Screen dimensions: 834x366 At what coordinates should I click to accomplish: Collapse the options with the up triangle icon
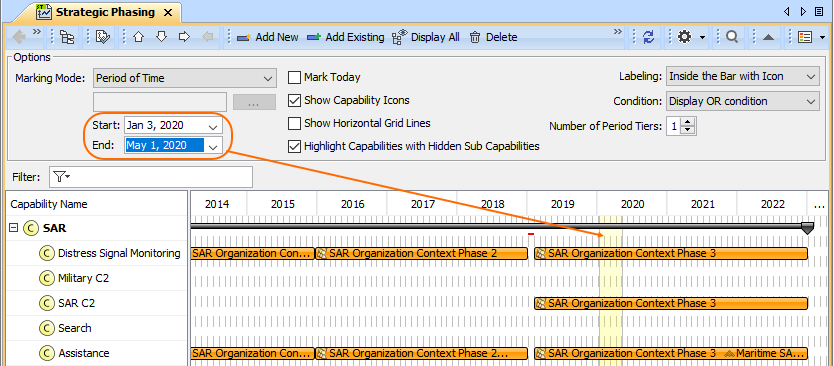click(x=768, y=37)
